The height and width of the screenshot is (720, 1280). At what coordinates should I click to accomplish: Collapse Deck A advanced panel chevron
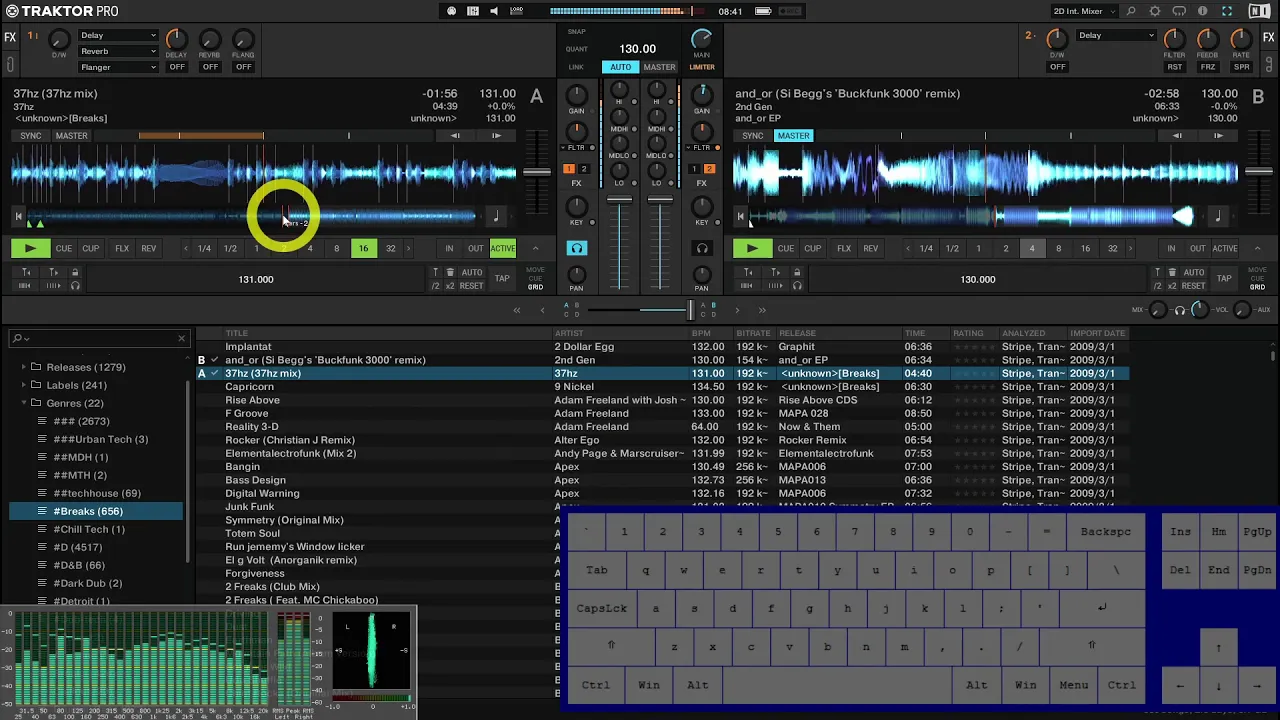pos(535,248)
